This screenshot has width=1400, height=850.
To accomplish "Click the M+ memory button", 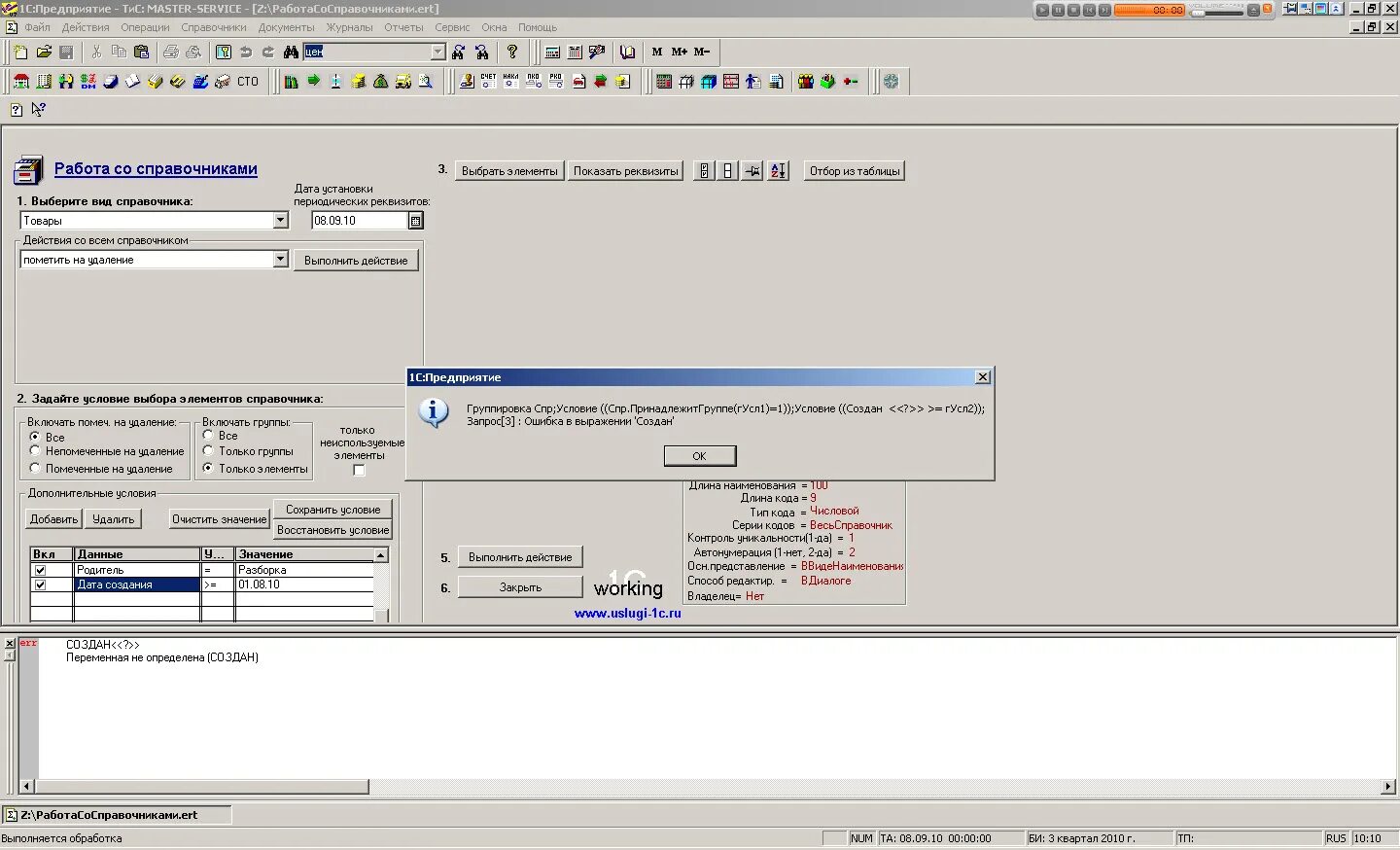I will click(x=680, y=52).
